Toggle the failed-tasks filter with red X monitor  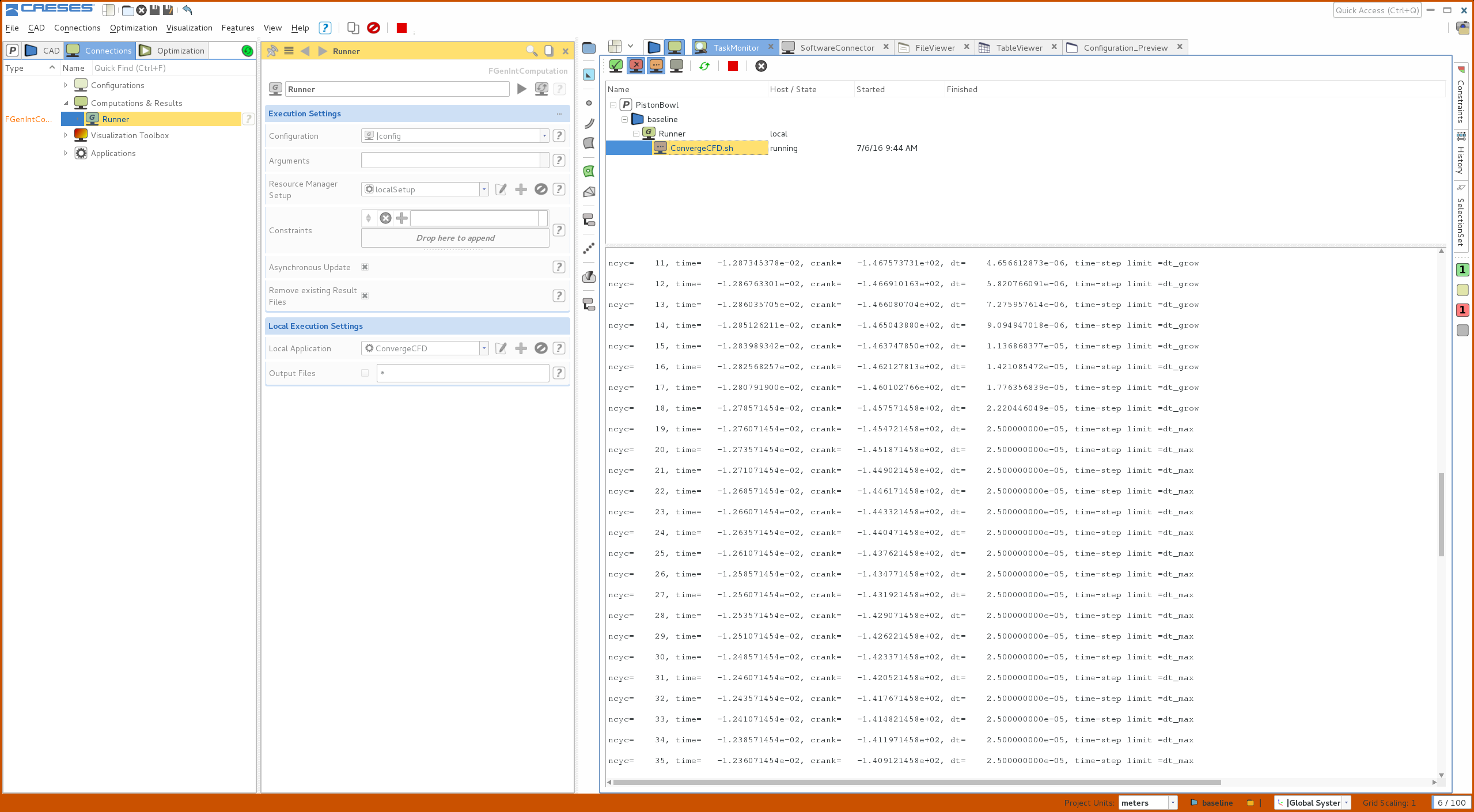tap(636, 66)
